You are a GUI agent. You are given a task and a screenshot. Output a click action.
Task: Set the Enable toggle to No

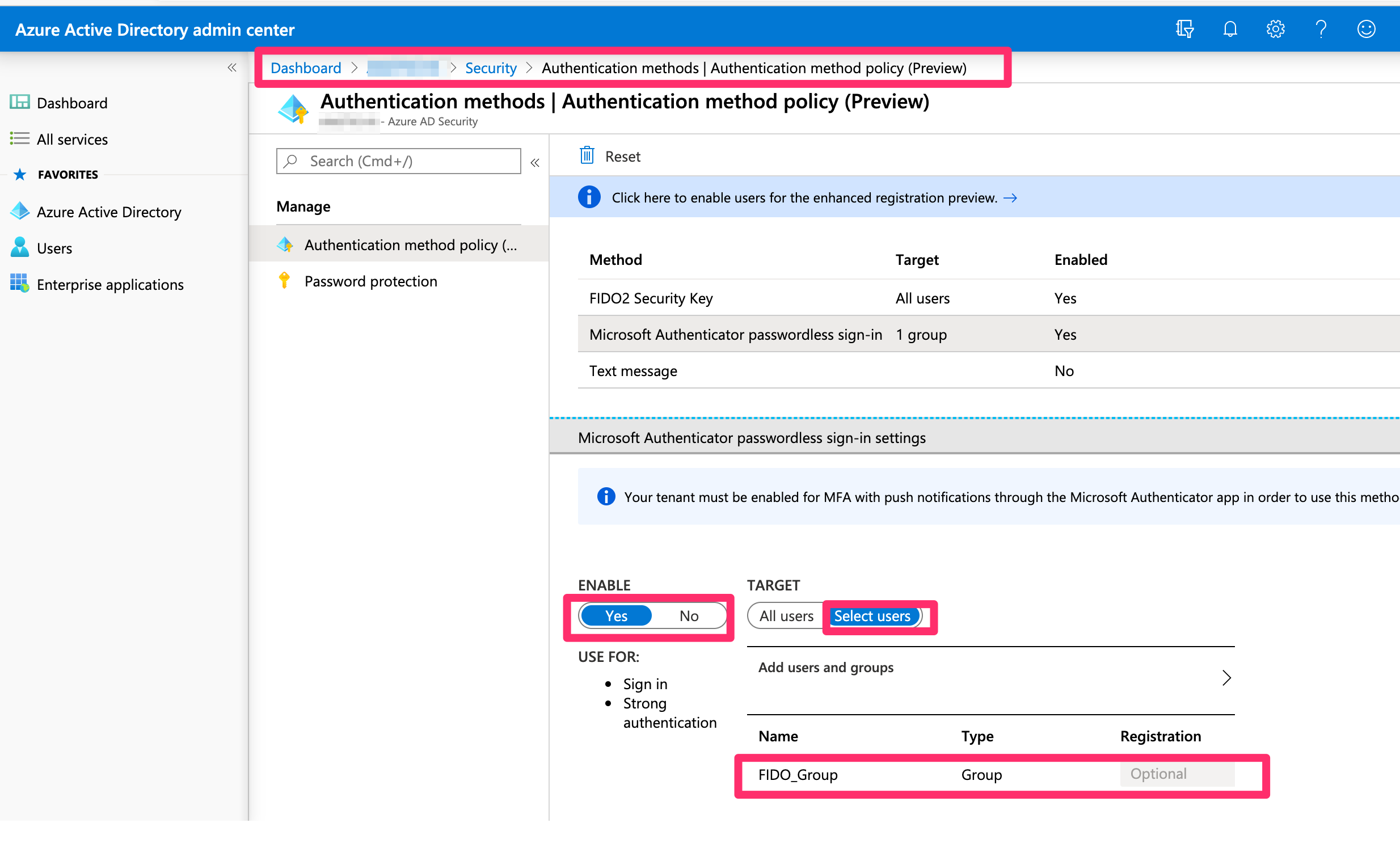[x=688, y=615]
